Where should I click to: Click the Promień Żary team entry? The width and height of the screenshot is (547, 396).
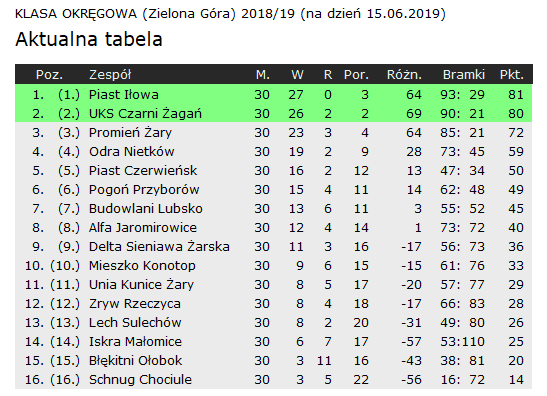130,133
